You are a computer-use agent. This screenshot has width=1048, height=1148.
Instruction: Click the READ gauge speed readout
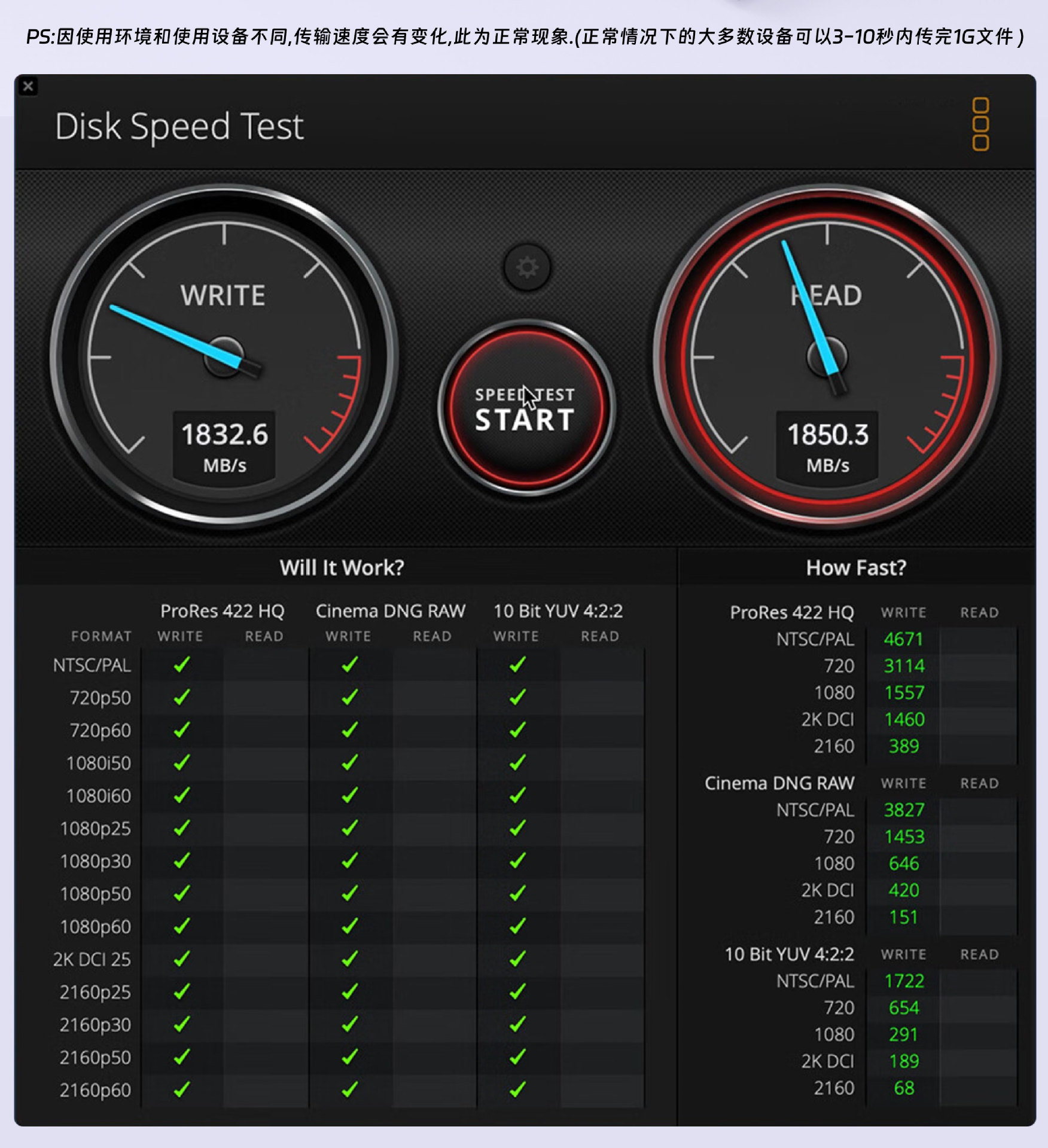tap(827, 445)
